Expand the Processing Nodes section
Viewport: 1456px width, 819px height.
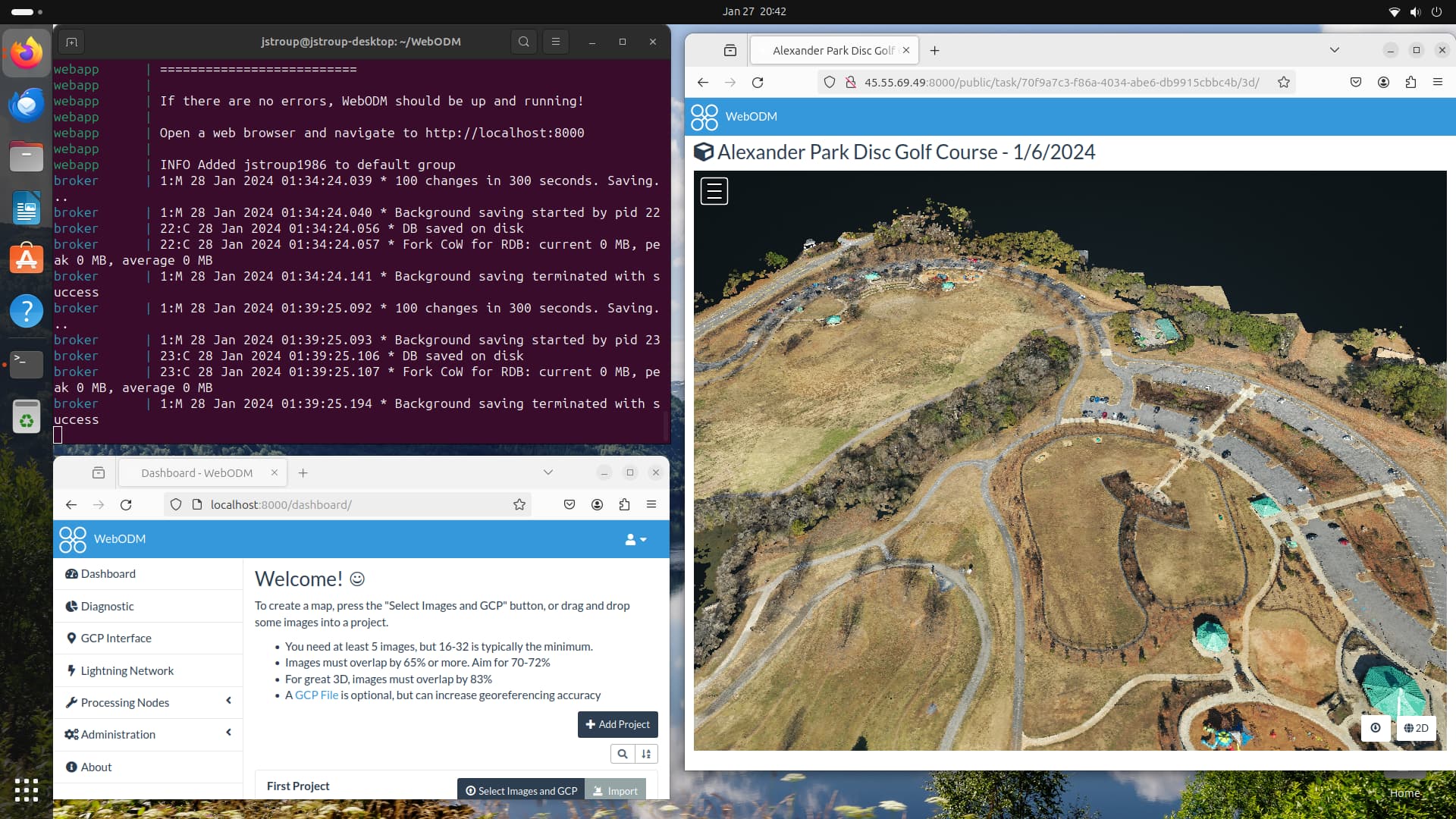pyautogui.click(x=124, y=702)
